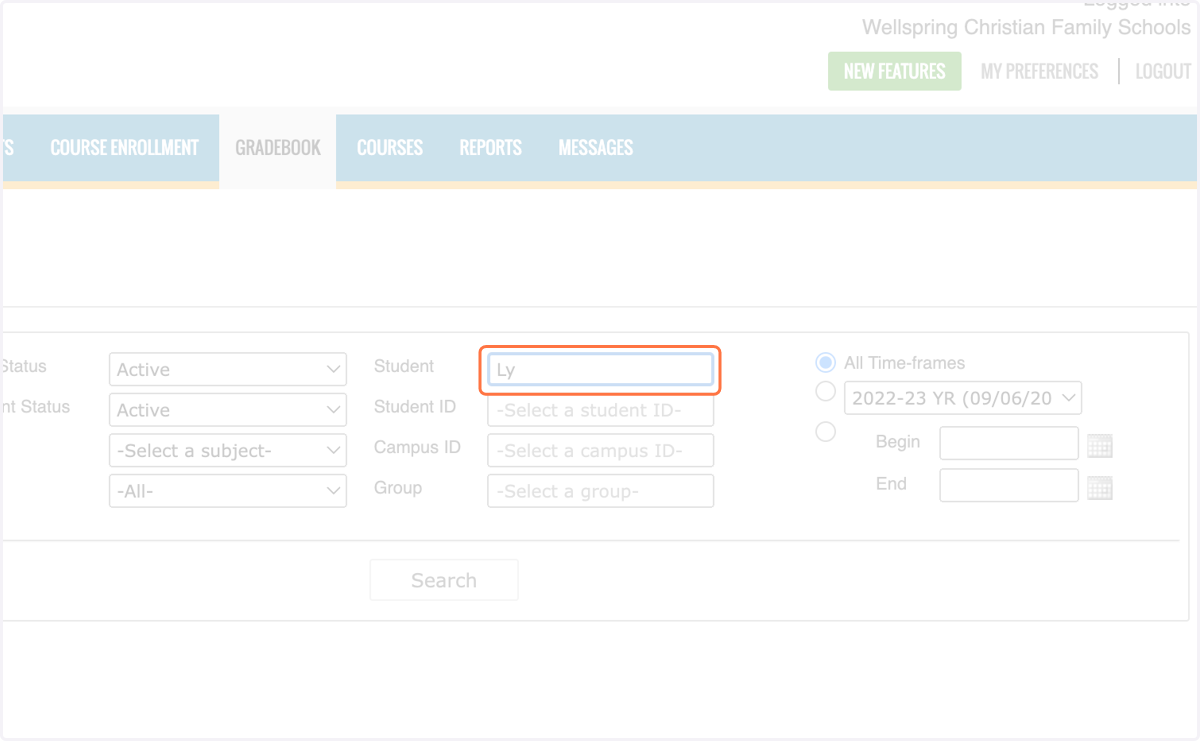The image size is (1200, 741).
Task: Open My Preferences link
Action: click(1039, 71)
